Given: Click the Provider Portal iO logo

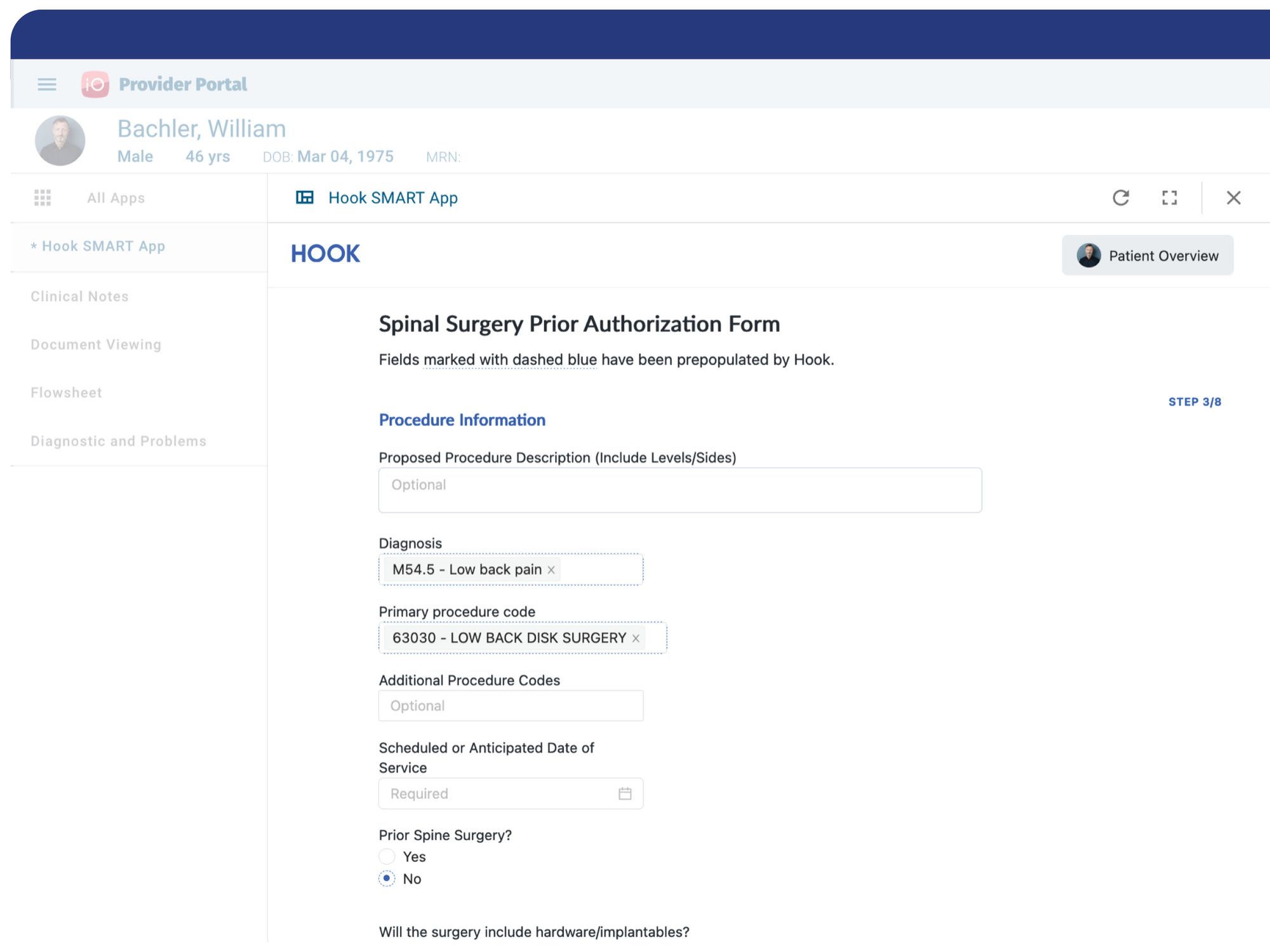Looking at the screenshot, I should (95, 84).
